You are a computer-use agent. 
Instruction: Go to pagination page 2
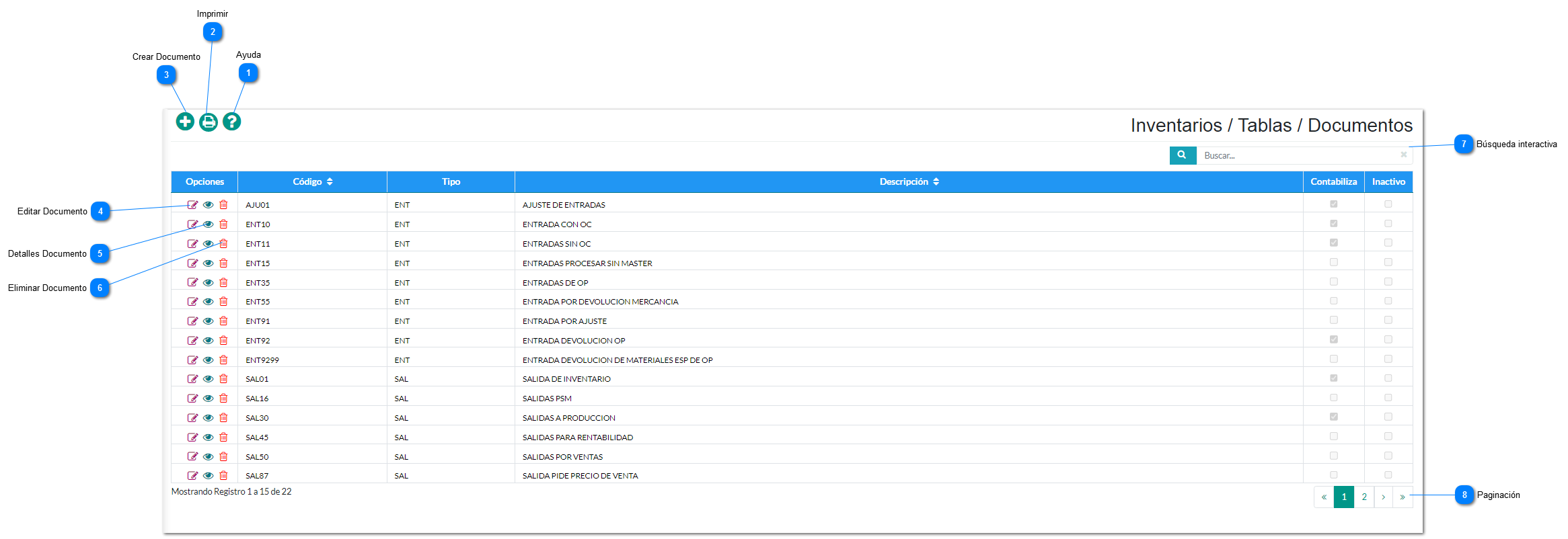click(x=1364, y=497)
